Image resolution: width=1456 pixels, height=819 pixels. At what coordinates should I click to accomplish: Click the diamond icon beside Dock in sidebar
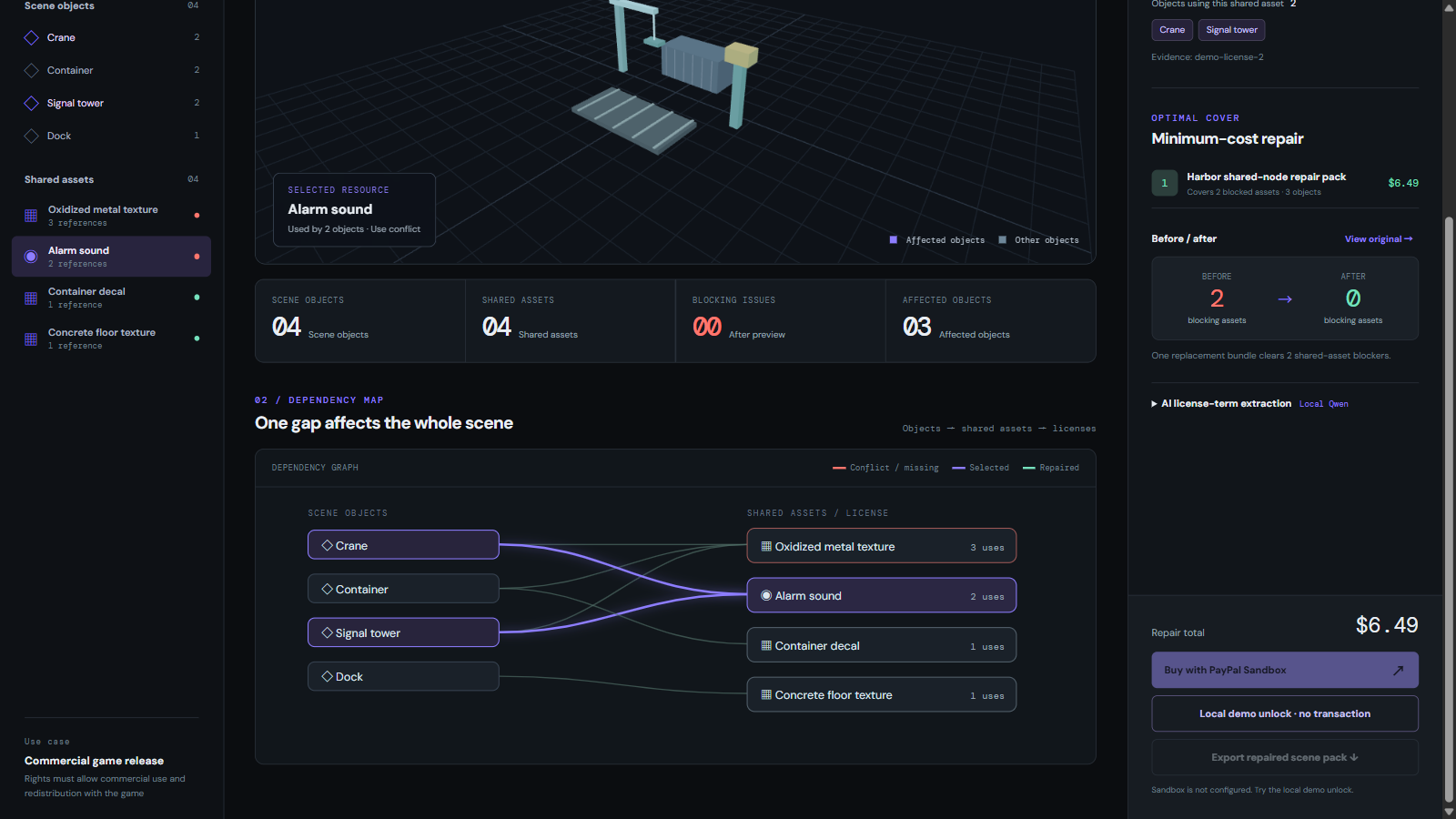coord(31,136)
